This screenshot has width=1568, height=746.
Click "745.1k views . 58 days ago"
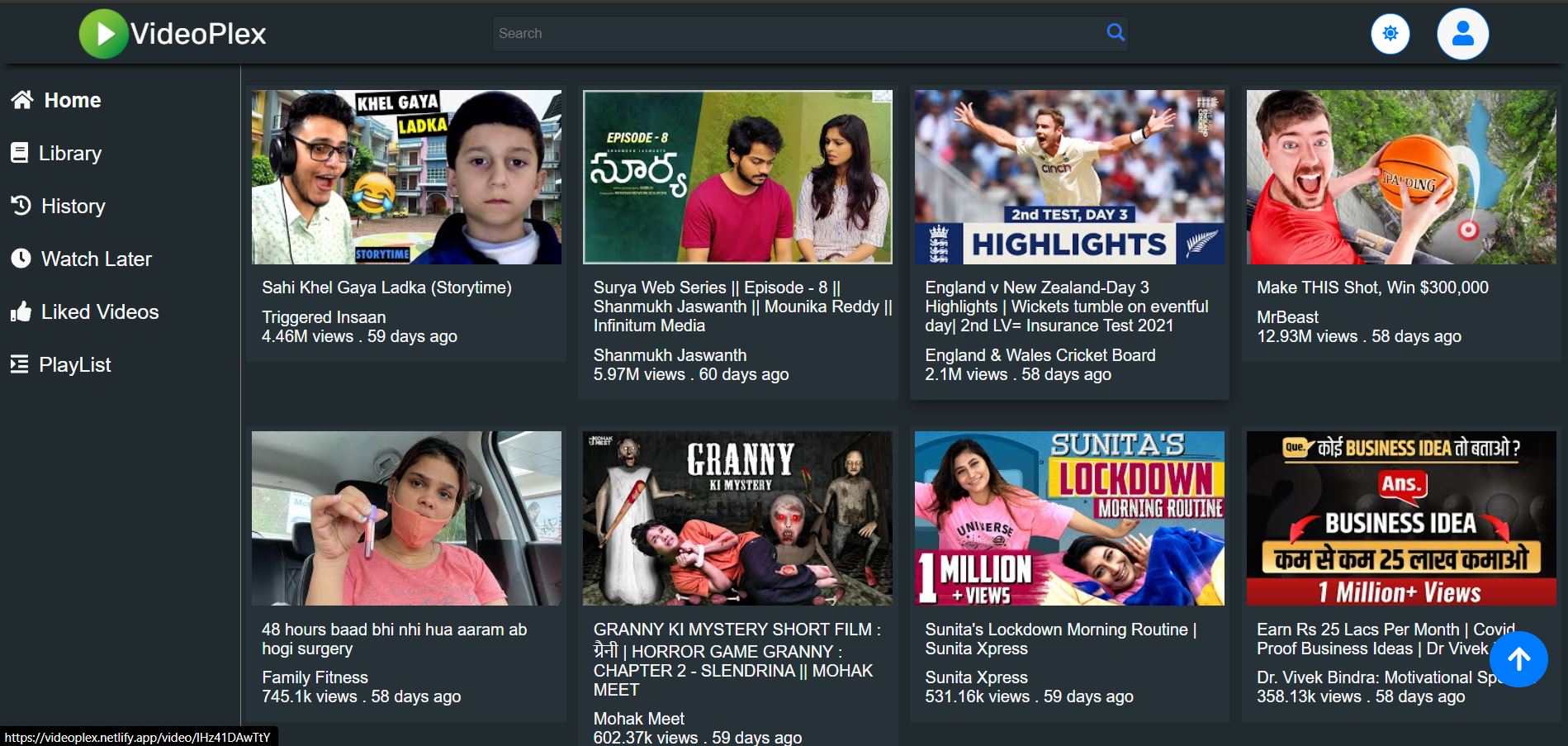[361, 696]
